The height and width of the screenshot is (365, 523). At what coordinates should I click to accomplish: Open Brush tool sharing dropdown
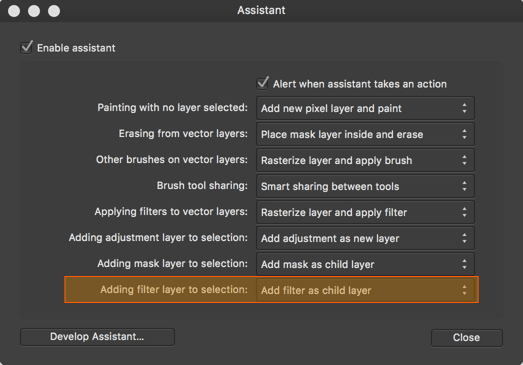365,186
